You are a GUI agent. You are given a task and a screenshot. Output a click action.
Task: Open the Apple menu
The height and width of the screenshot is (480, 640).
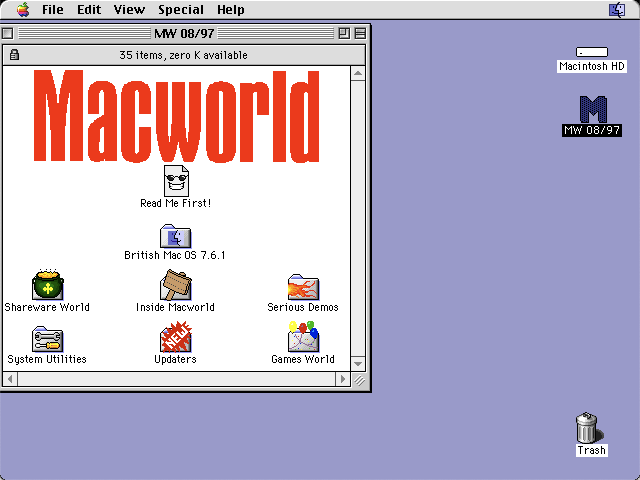pyautogui.click(x=23, y=9)
